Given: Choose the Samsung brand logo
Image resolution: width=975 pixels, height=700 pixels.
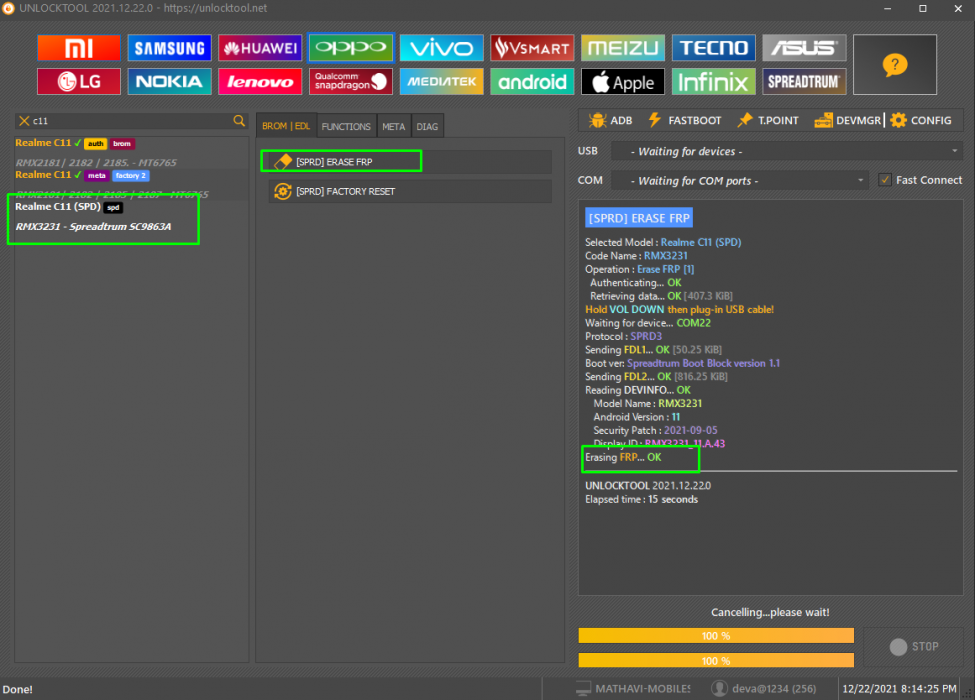Looking at the screenshot, I should click(x=169, y=48).
